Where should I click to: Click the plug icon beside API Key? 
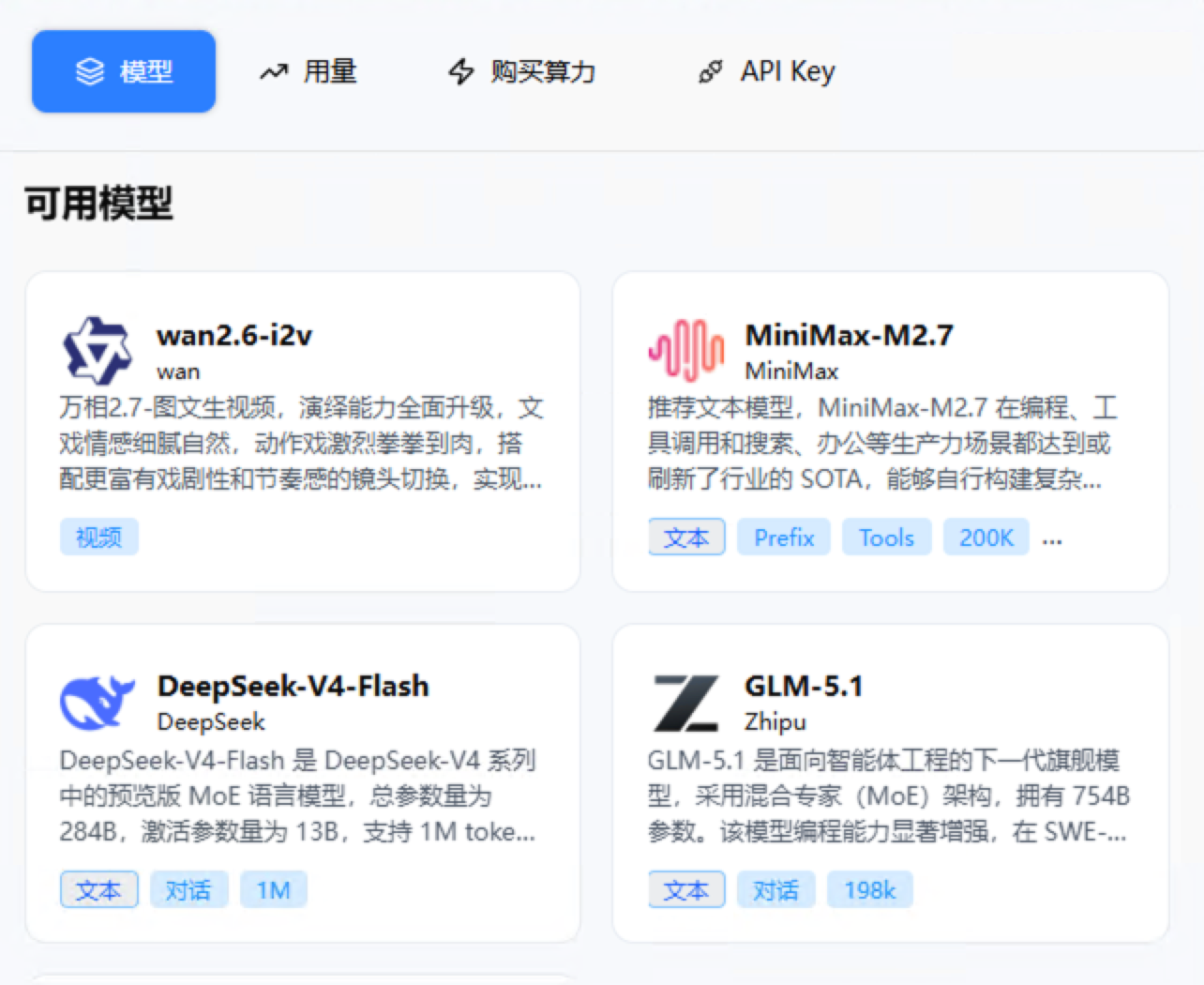click(711, 71)
